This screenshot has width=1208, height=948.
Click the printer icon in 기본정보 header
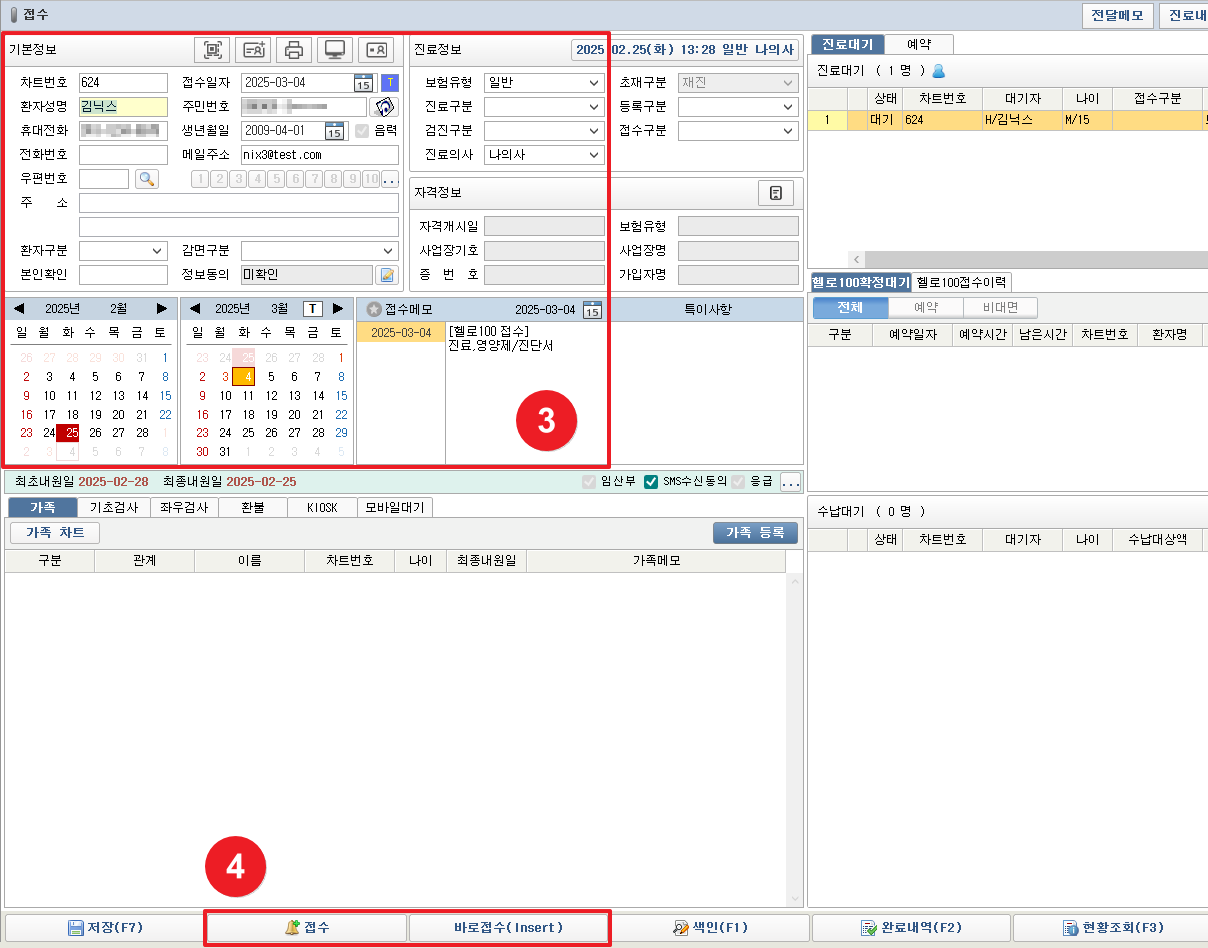(293, 49)
